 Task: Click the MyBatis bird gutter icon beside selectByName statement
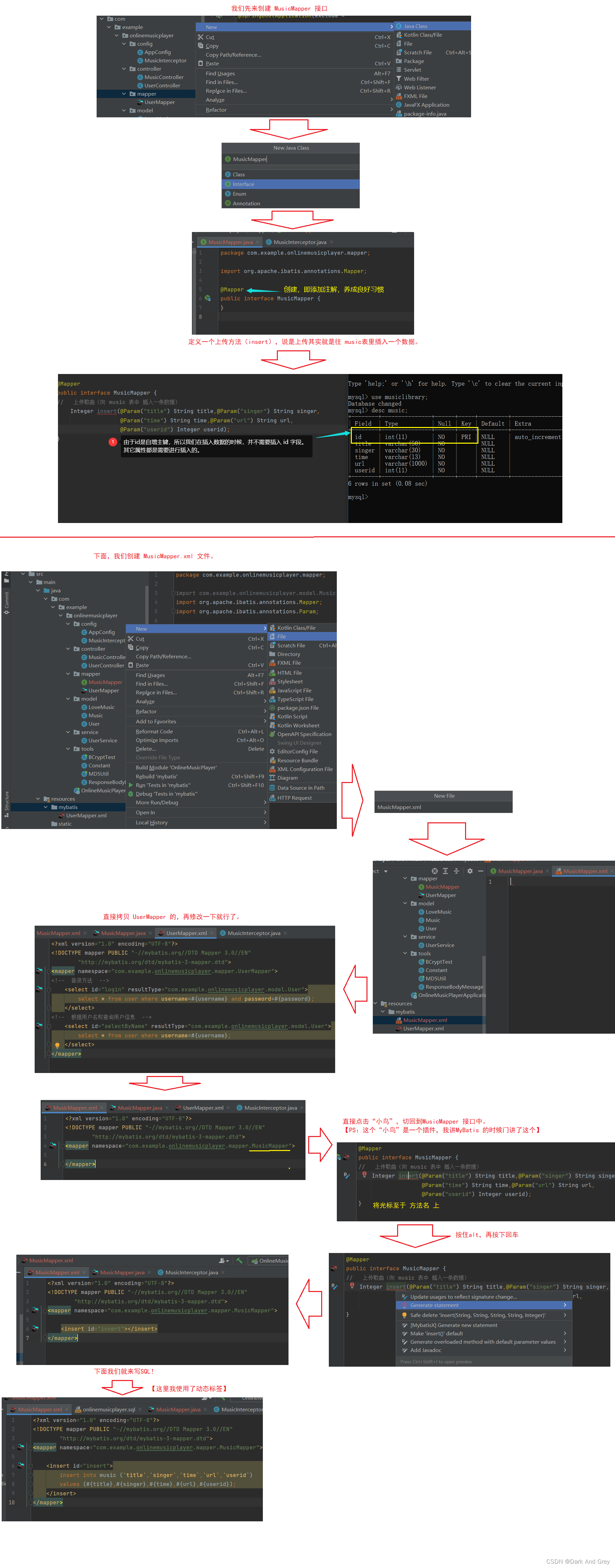[40, 1026]
